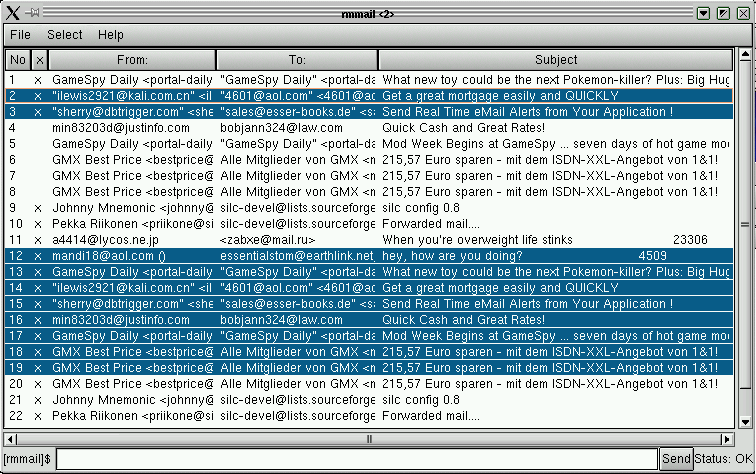Open the X window menu icon in title bar
The width and height of the screenshot is (756, 474).
tap(11, 13)
